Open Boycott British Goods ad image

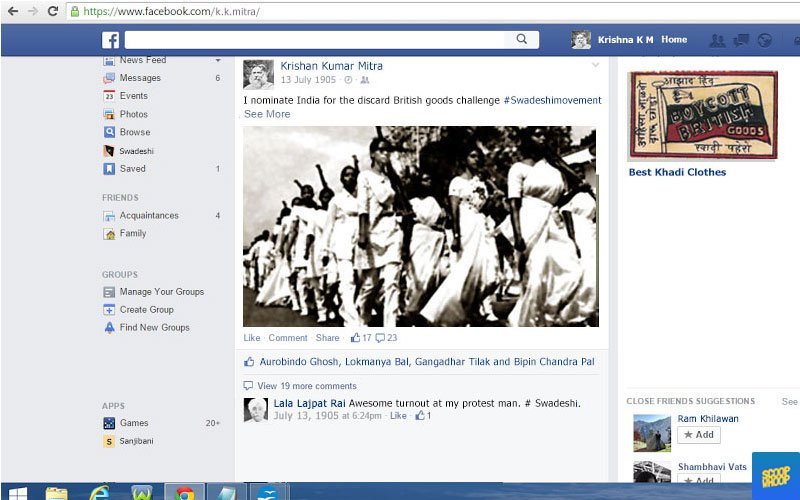click(703, 115)
